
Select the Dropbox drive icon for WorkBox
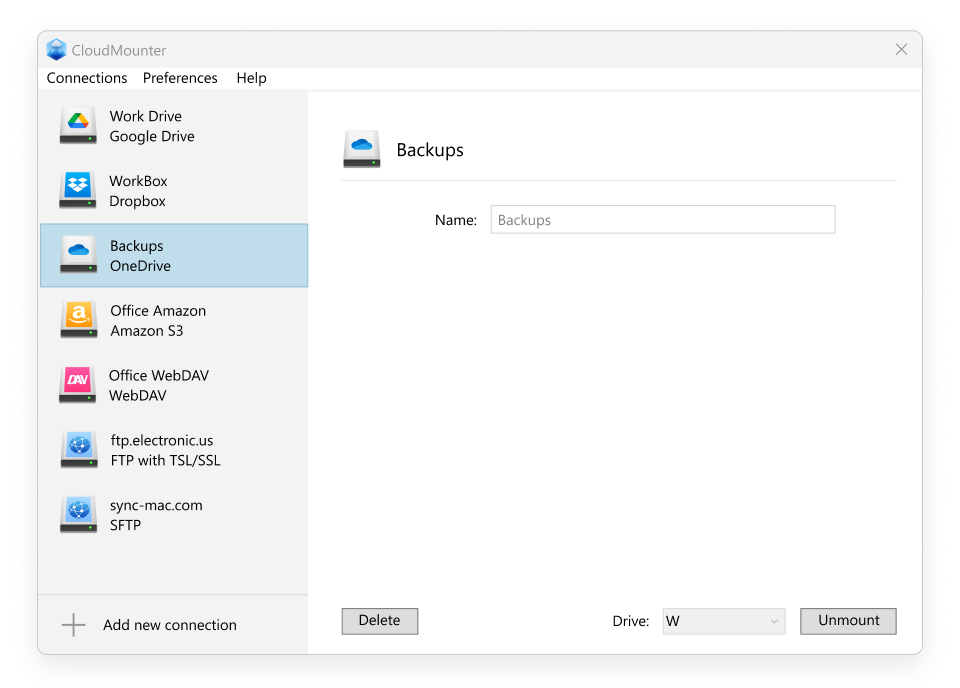pyautogui.click(x=78, y=191)
